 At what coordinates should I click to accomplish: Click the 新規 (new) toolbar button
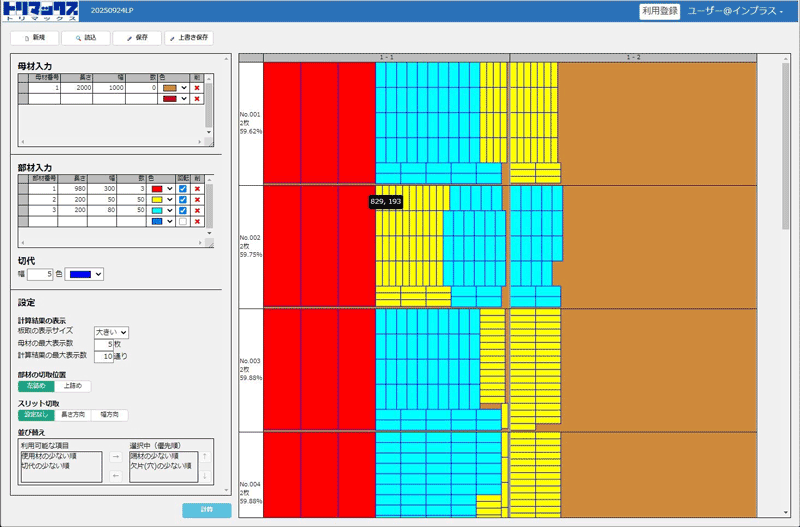[34, 37]
